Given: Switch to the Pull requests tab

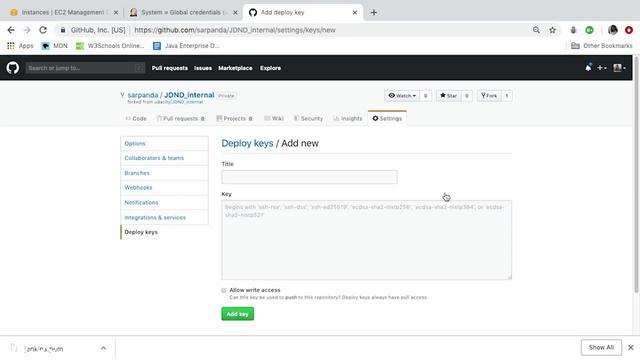Looking at the screenshot, I should [180, 118].
